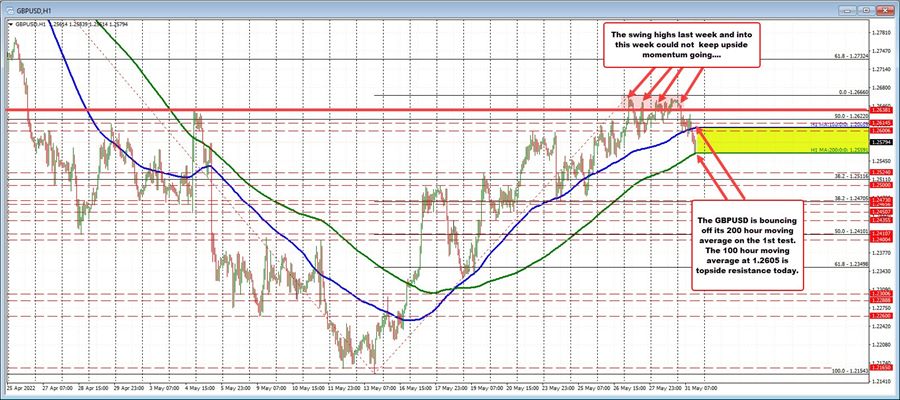Select the 38.2 - 1.24705 Fibonacci level label
900x400 pixels.
(x=851, y=198)
